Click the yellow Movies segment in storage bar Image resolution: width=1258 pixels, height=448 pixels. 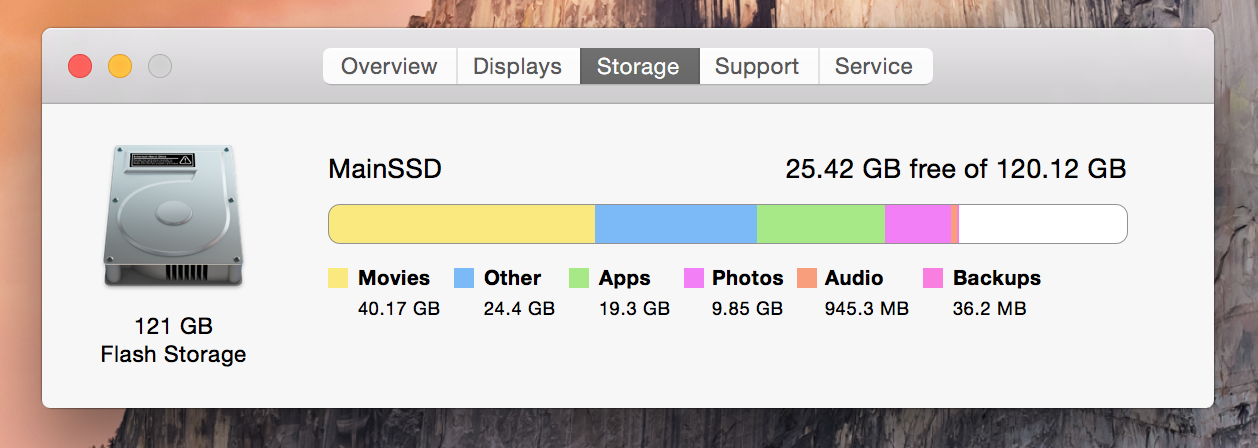(x=462, y=224)
